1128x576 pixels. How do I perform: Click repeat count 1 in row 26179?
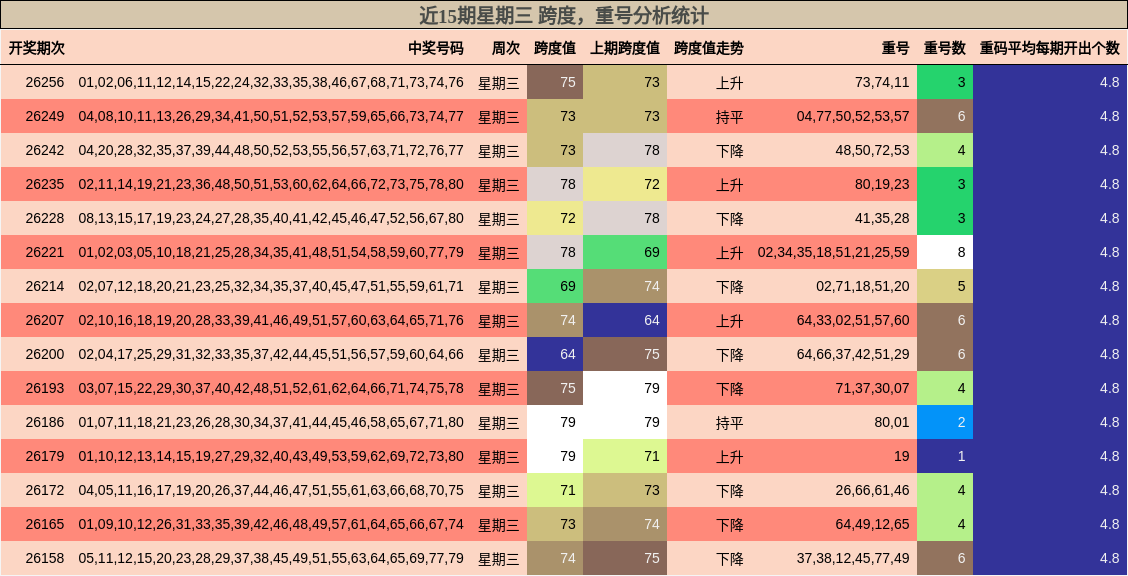pyautogui.click(x=945, y=457)
